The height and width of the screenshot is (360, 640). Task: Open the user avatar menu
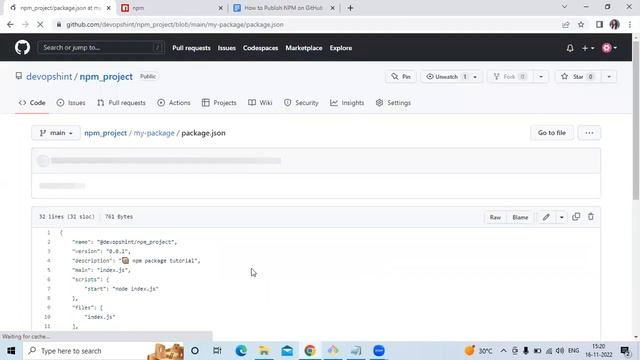click(x=609, y=48)
